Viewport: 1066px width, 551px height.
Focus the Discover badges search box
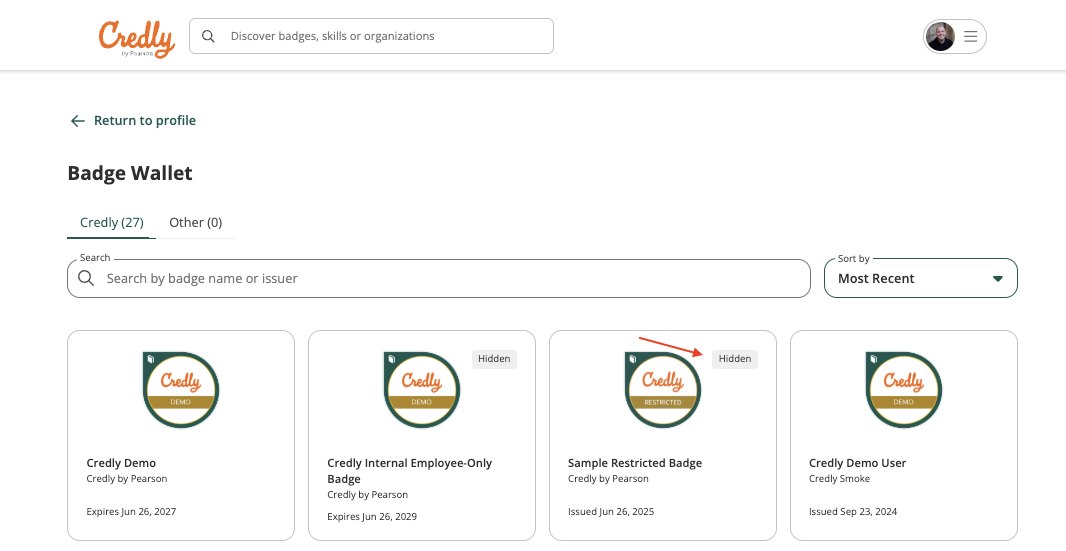(x=371, y=36)
